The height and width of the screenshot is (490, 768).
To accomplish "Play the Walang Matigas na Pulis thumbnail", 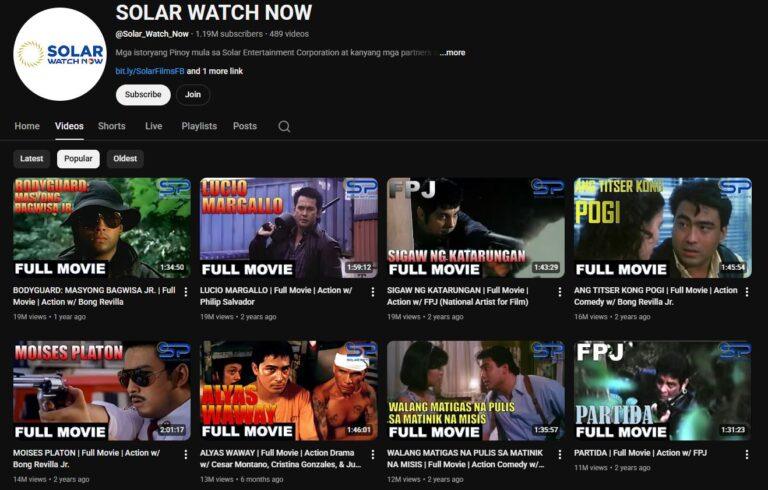I will pos(476,391).
